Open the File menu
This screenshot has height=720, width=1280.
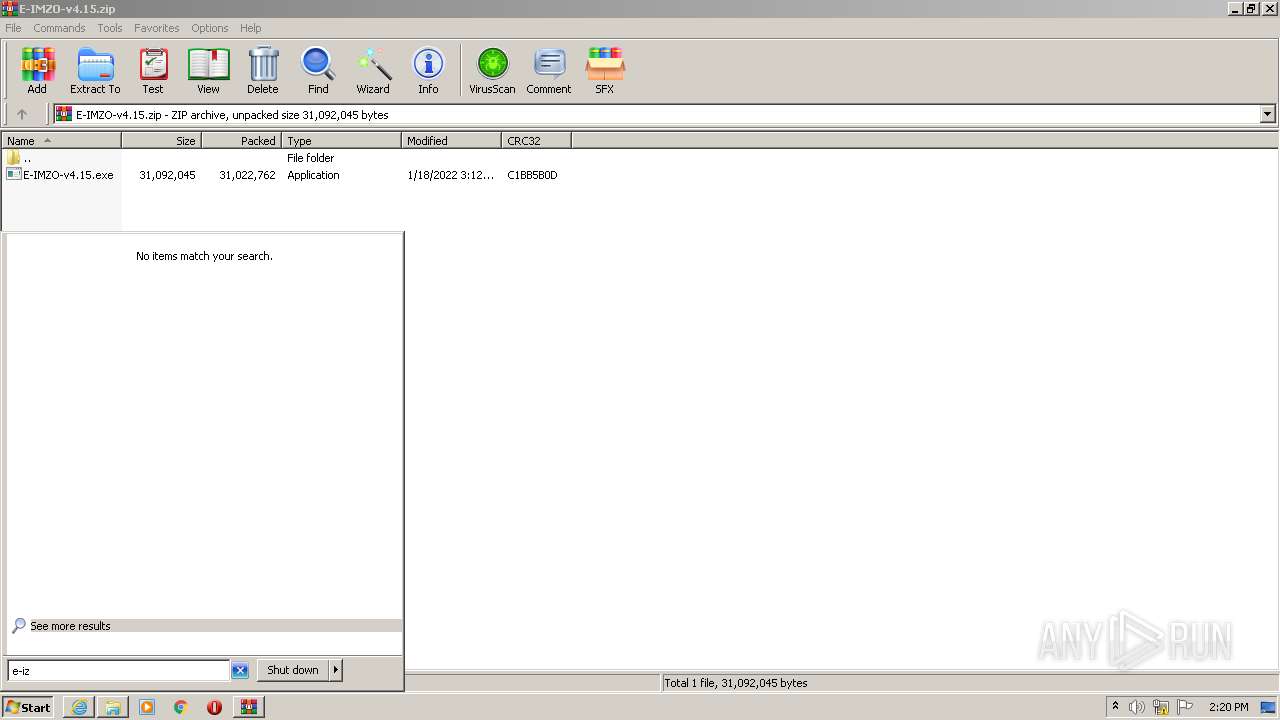point(13,28)
